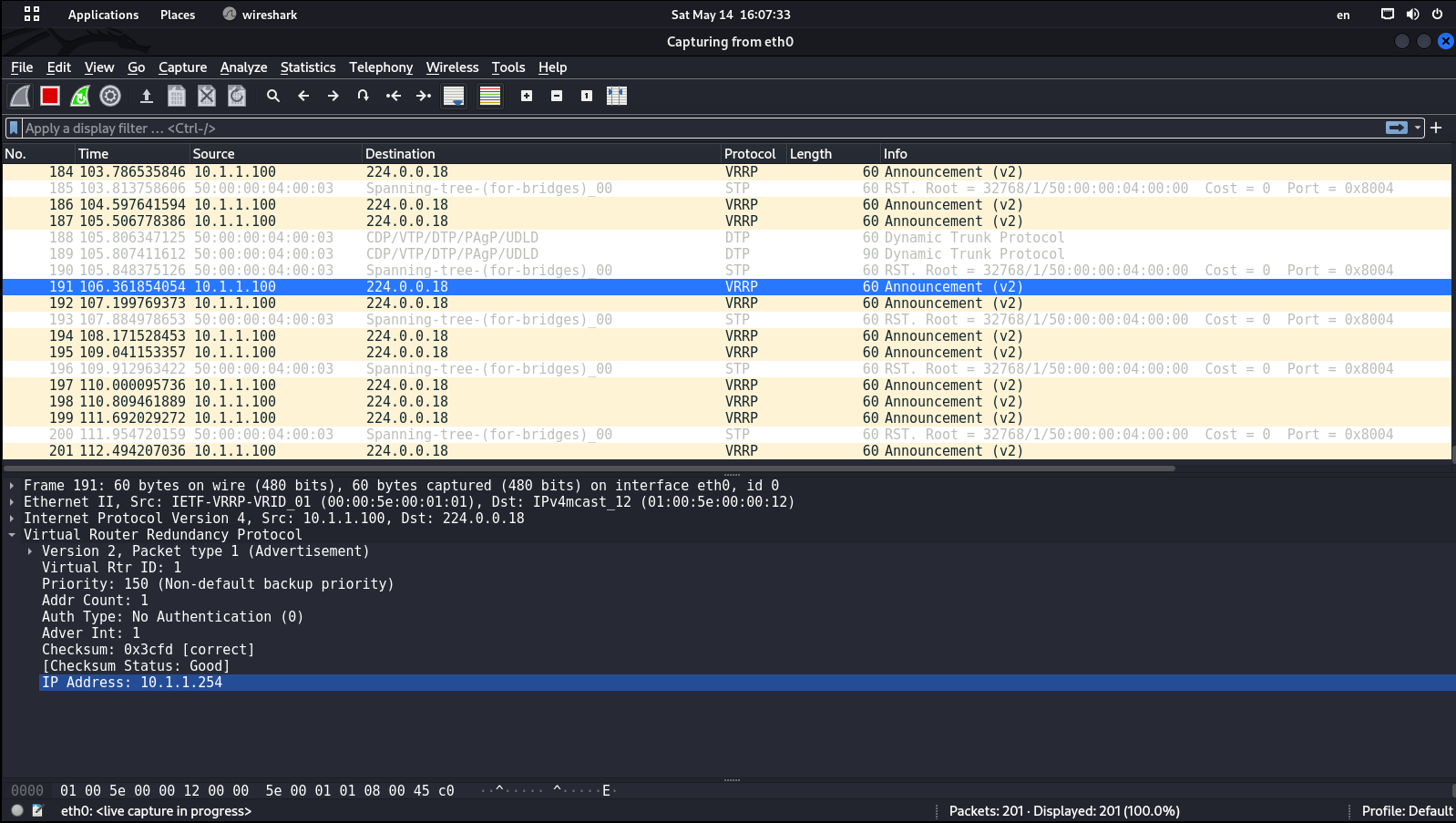1456x823 pixels.
Task: Sort by the Time column header
Action: pos(132,154)
